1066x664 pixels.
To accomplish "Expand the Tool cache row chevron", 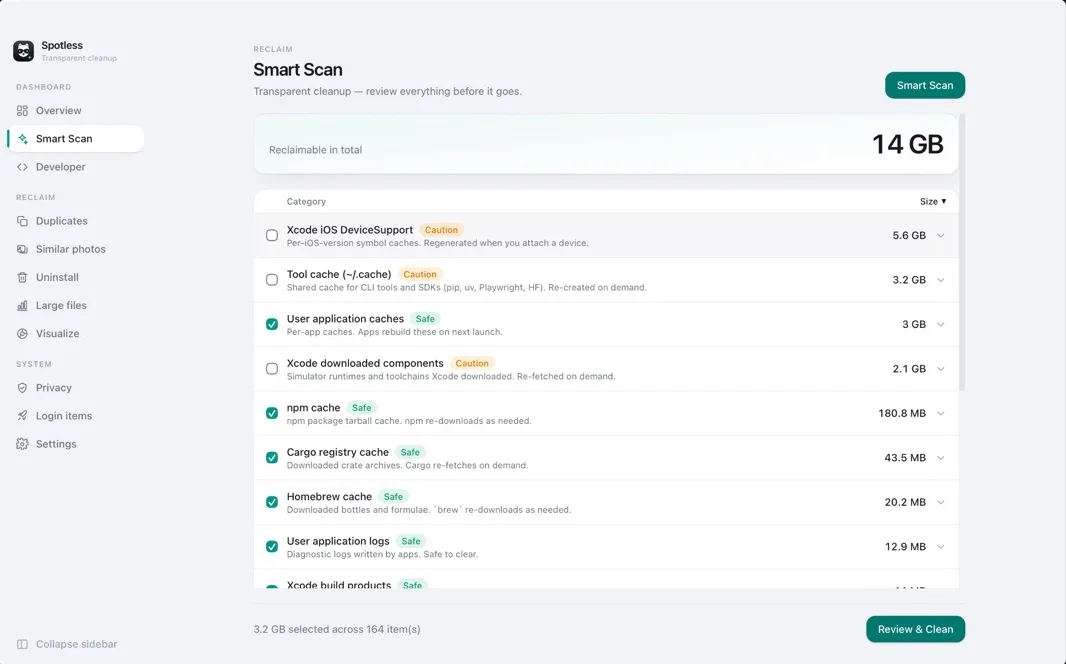I will tap(941, 280).
